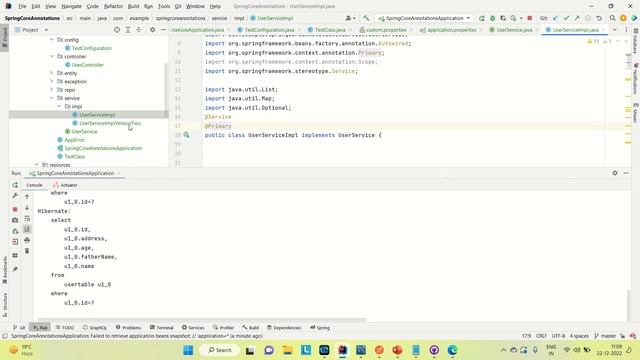Open the Dependencies tool window
640x360 pixels.
(284, 327)
